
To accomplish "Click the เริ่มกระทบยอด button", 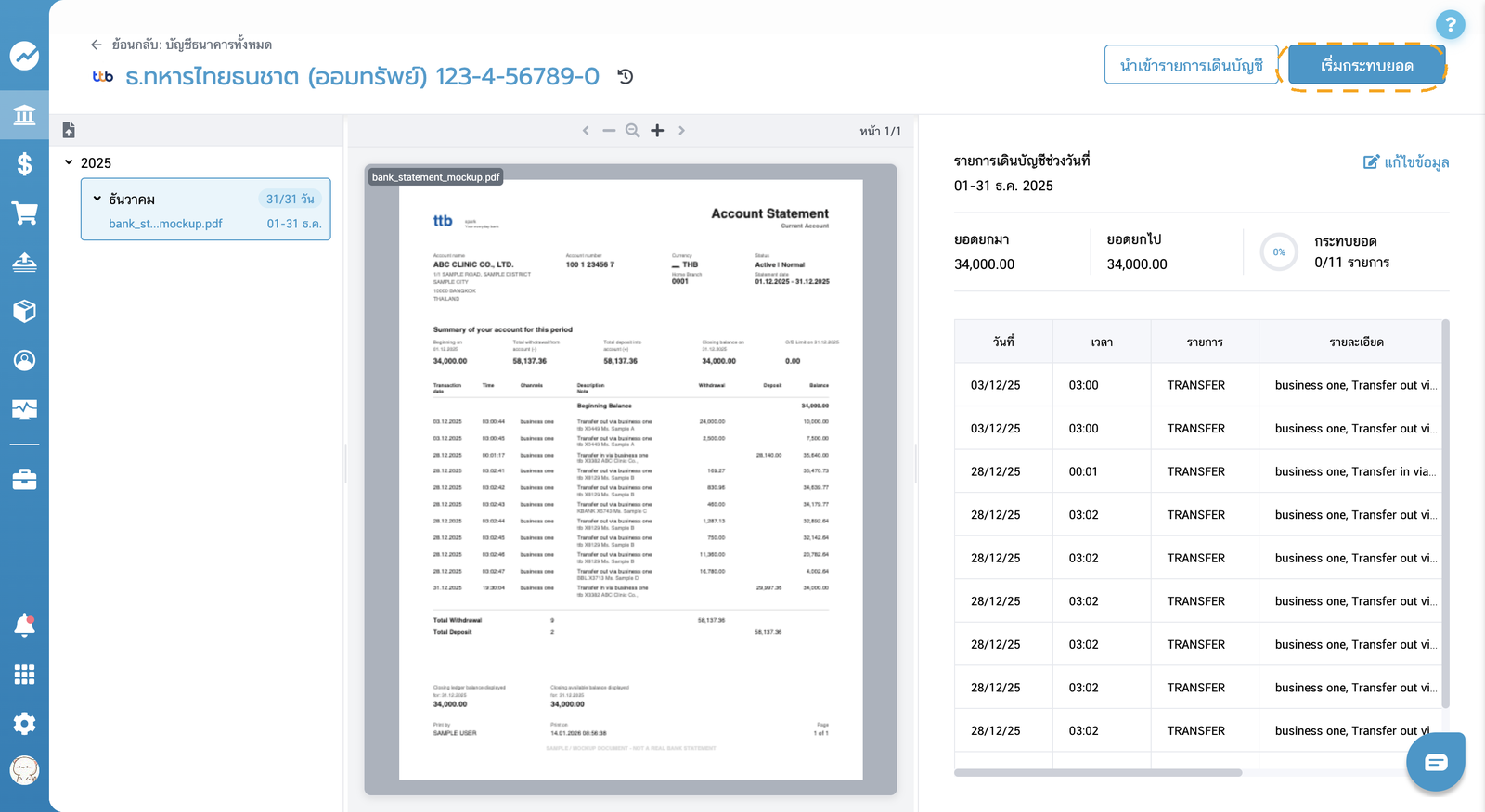I will (1367, 66).
